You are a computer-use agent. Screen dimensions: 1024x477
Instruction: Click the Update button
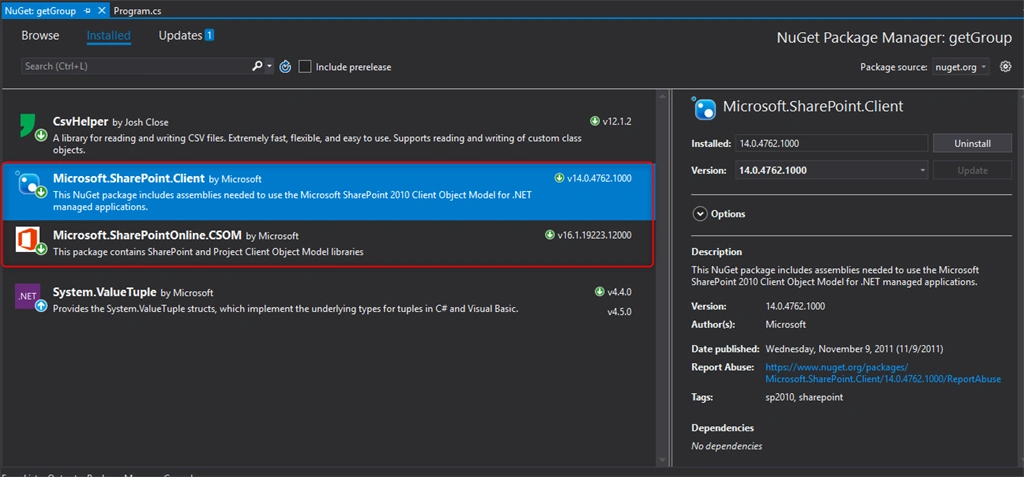(x=972, y=170)
